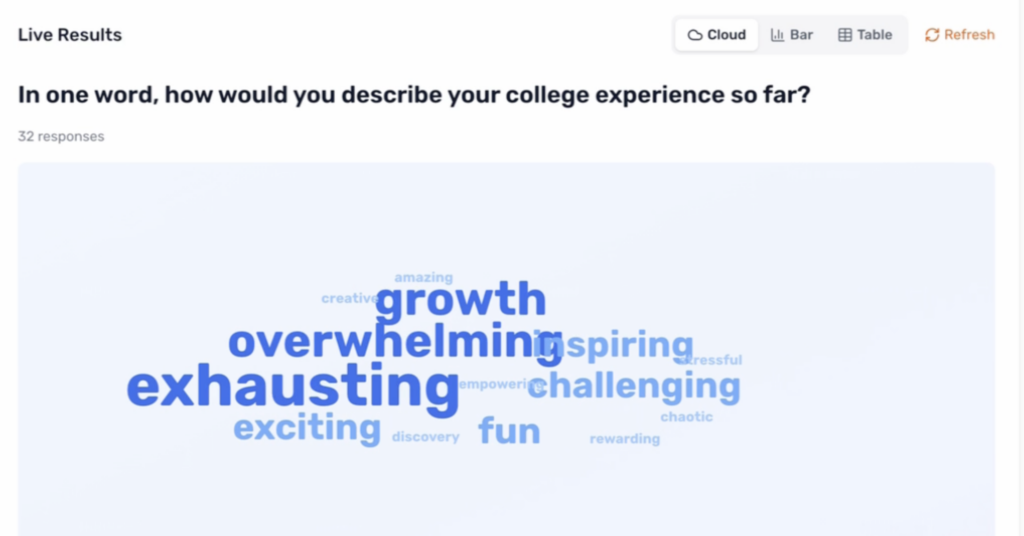Select 'challenging' in the word cloud
This screenshot has width=1024, height=536.
click(640, 386)
